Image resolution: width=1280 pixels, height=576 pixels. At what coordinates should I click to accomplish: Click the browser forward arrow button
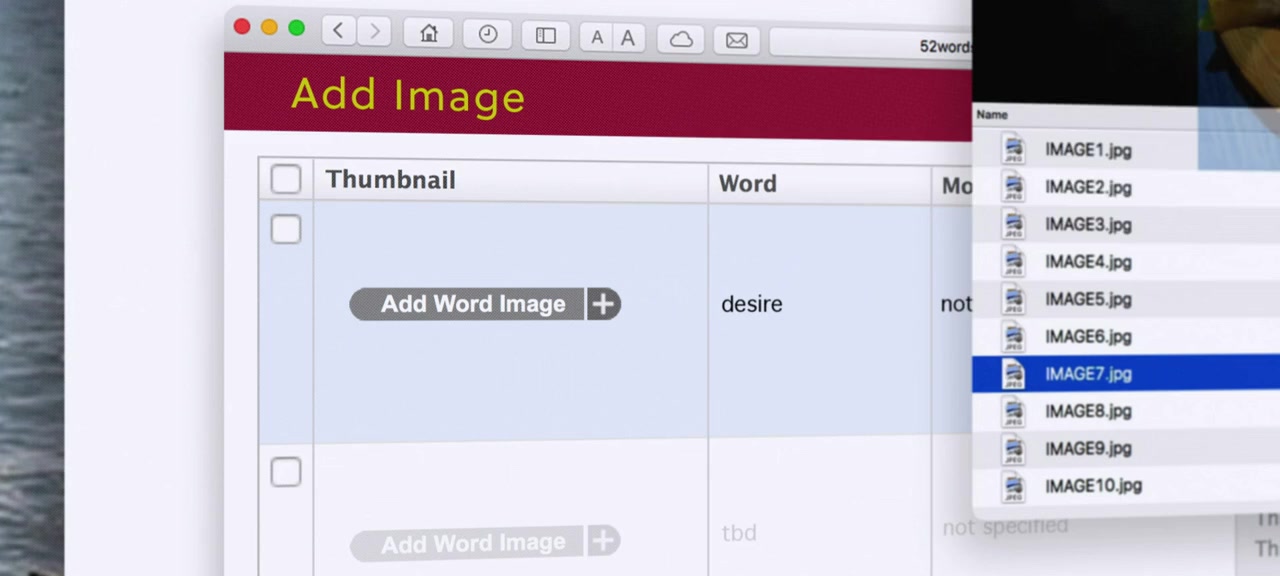point(374,32)
